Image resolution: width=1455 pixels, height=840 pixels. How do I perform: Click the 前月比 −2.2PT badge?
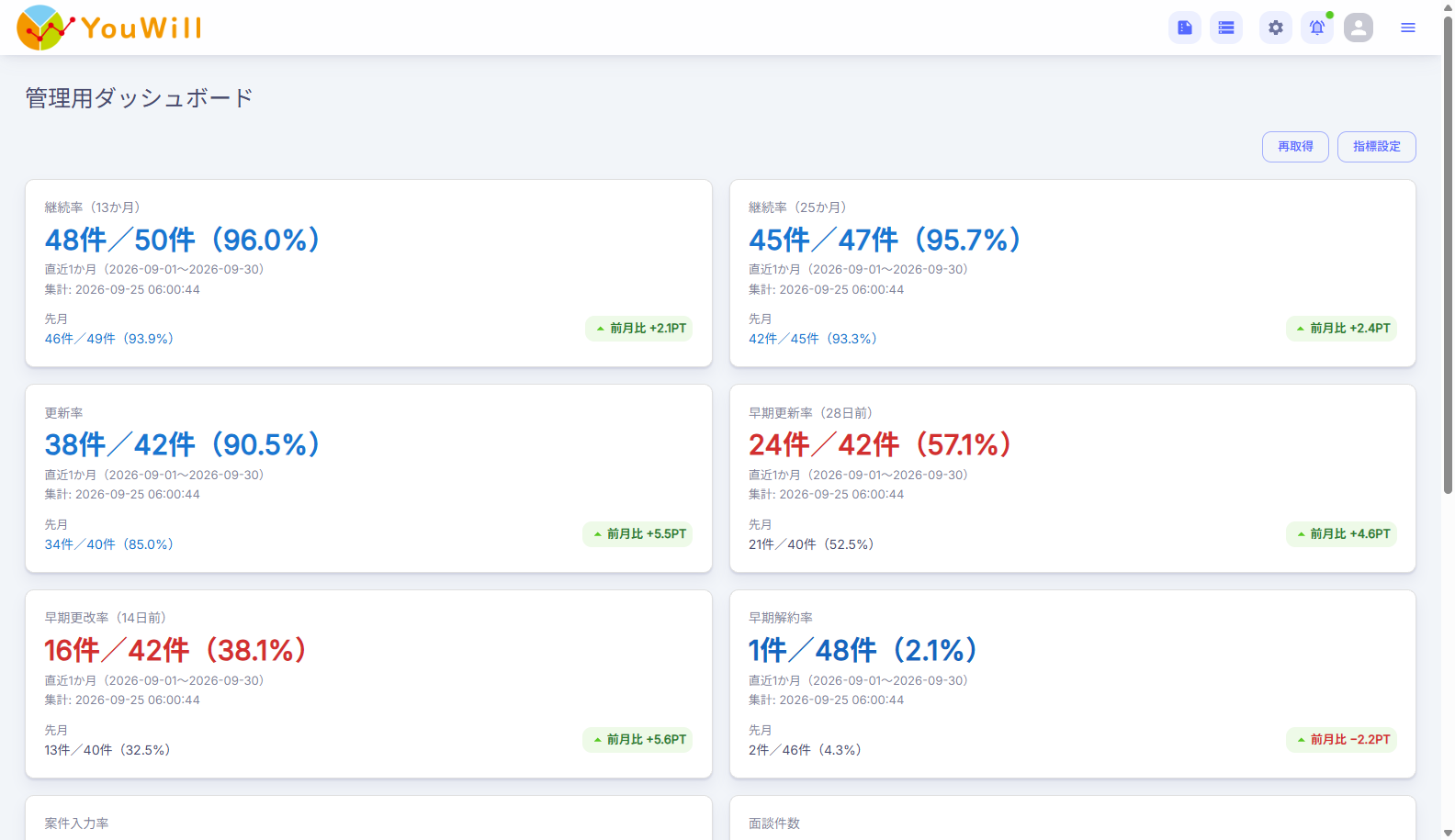click(x=1342, y=740)
